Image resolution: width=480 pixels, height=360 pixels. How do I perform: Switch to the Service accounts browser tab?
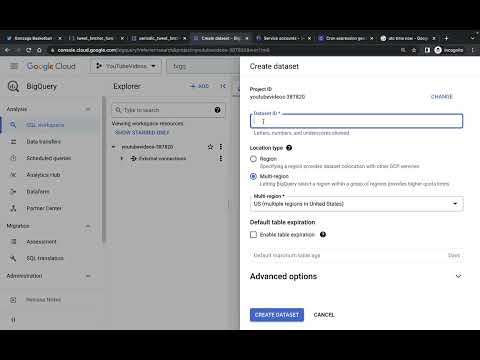(x=283, y=38)
